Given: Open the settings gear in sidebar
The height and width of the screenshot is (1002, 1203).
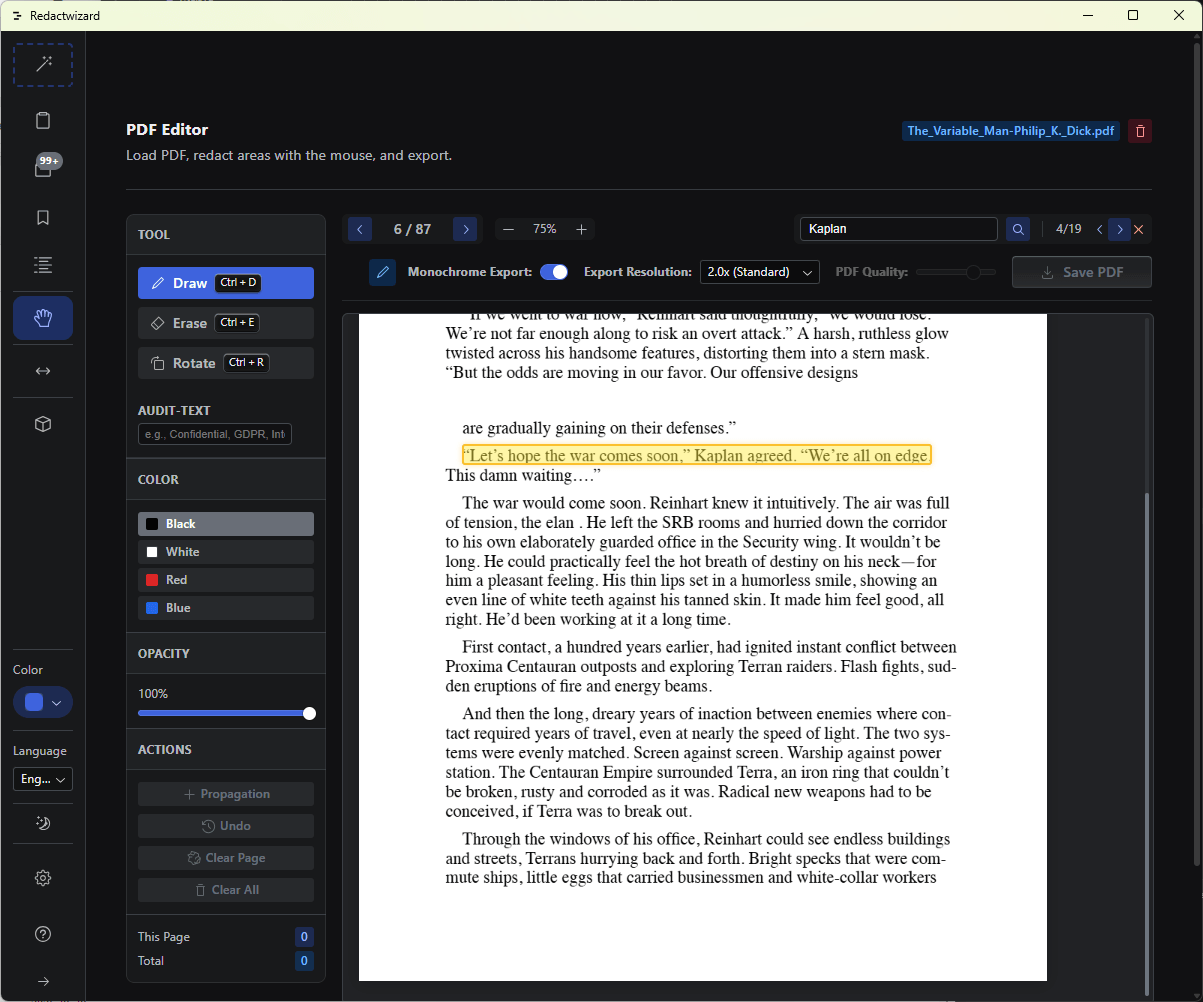Looking at the screenshot, I should tap(43, 878).
